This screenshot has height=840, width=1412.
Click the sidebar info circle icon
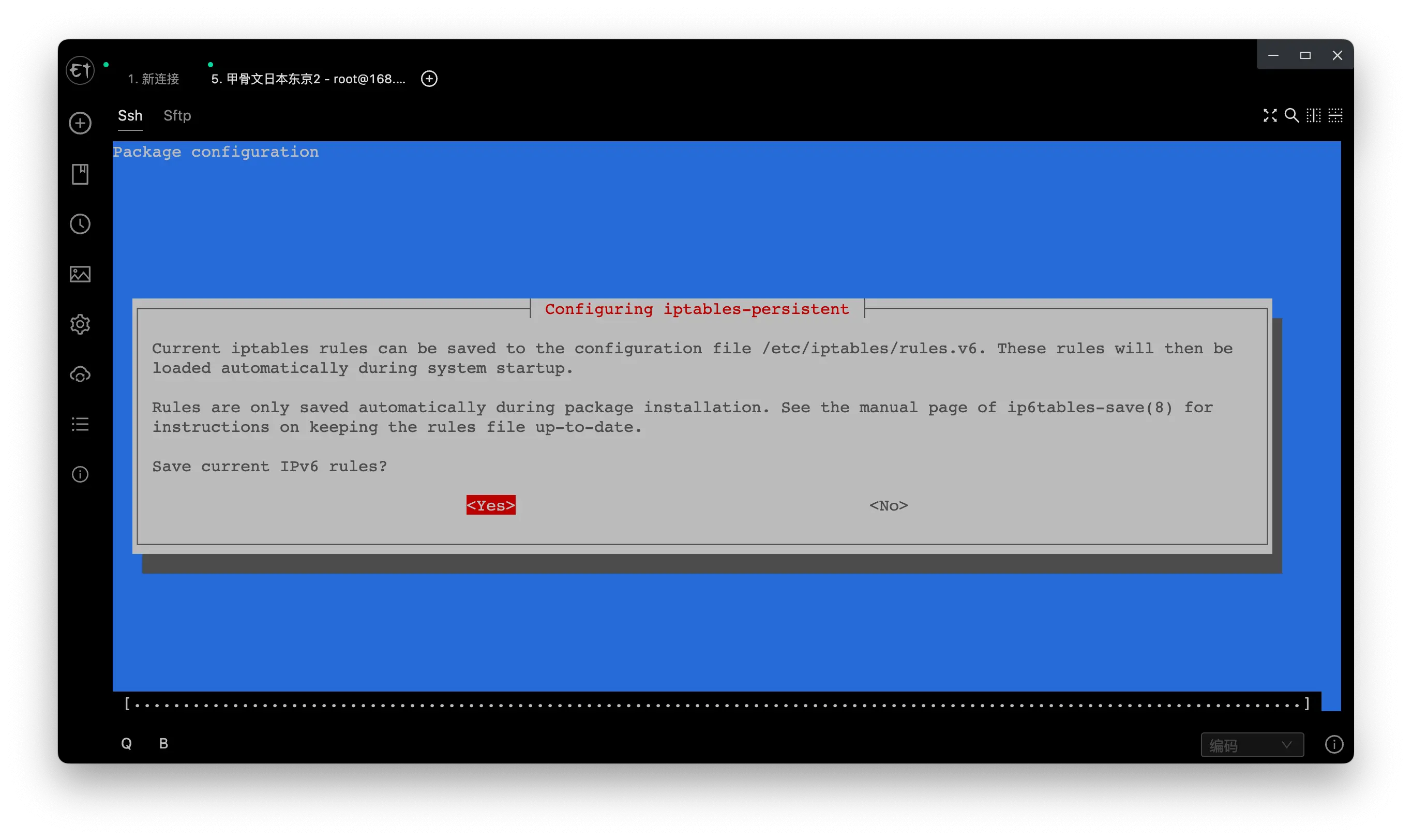point(80,474)
